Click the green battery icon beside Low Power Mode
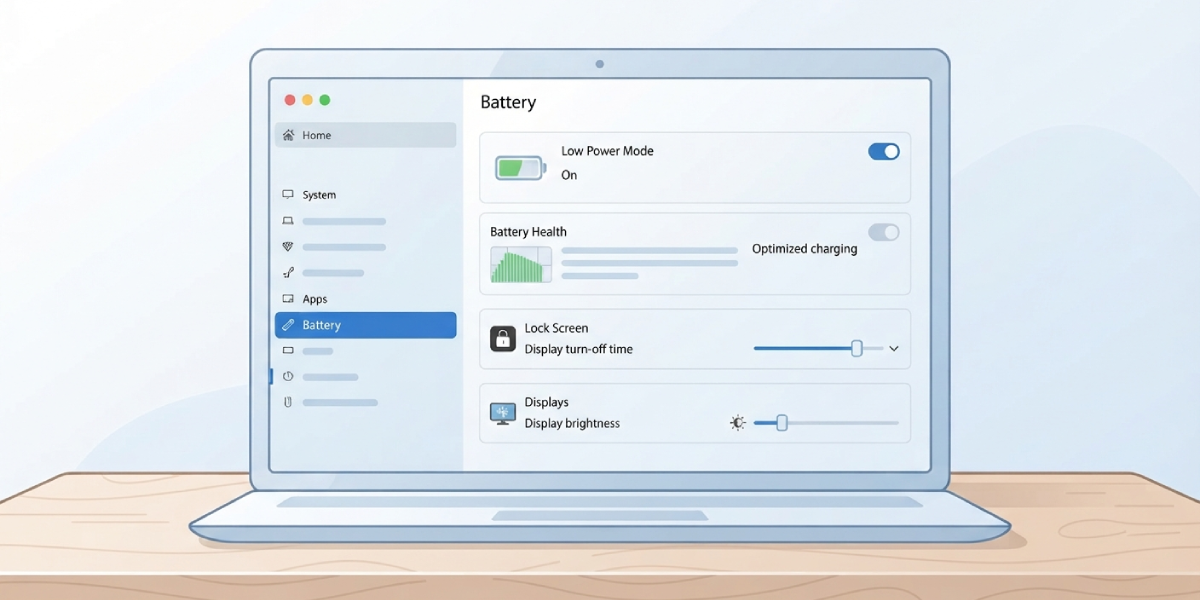This screenshot has width=1200, height=600. click(520, 167)
